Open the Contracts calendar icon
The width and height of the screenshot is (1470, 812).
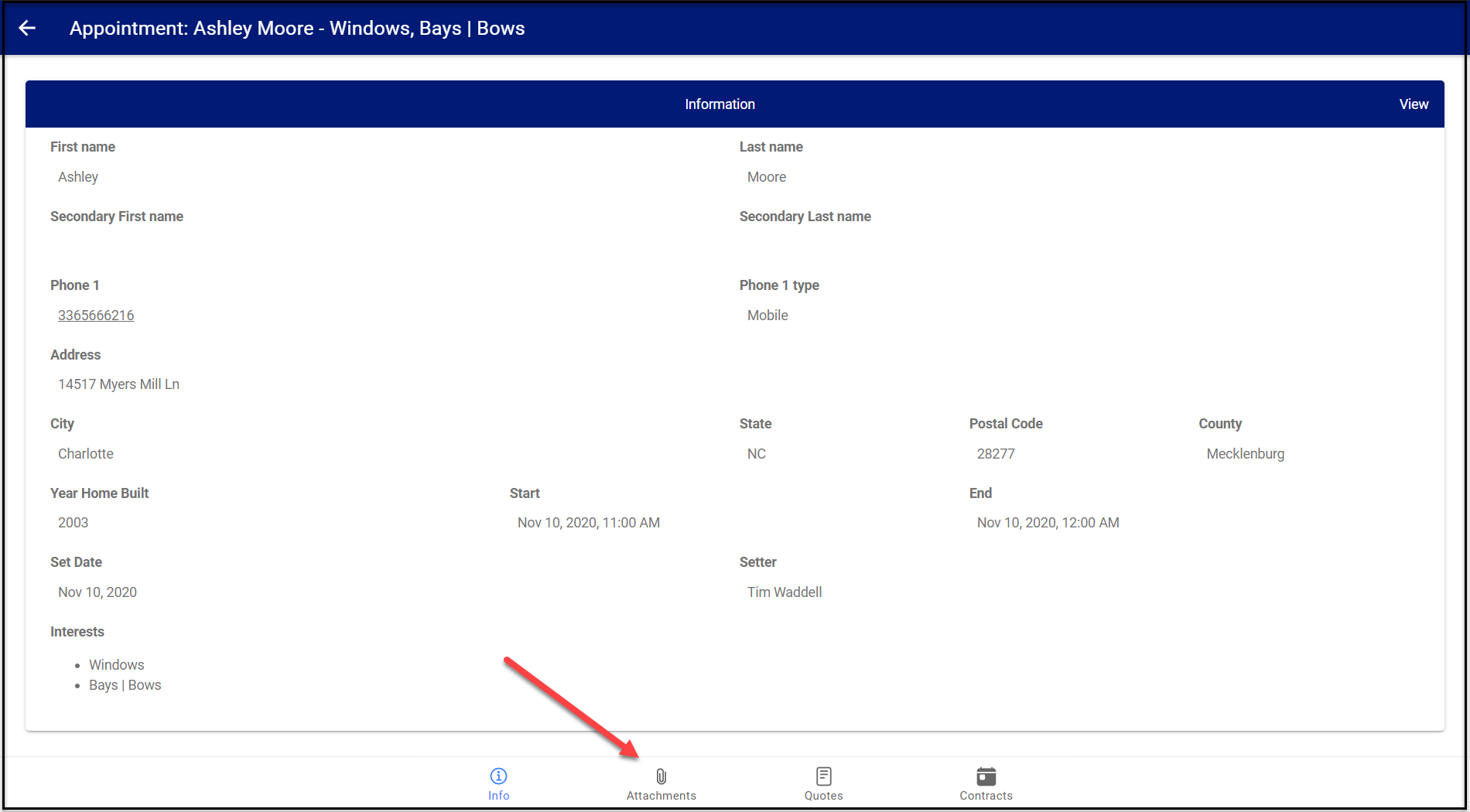tap(986, 776)
